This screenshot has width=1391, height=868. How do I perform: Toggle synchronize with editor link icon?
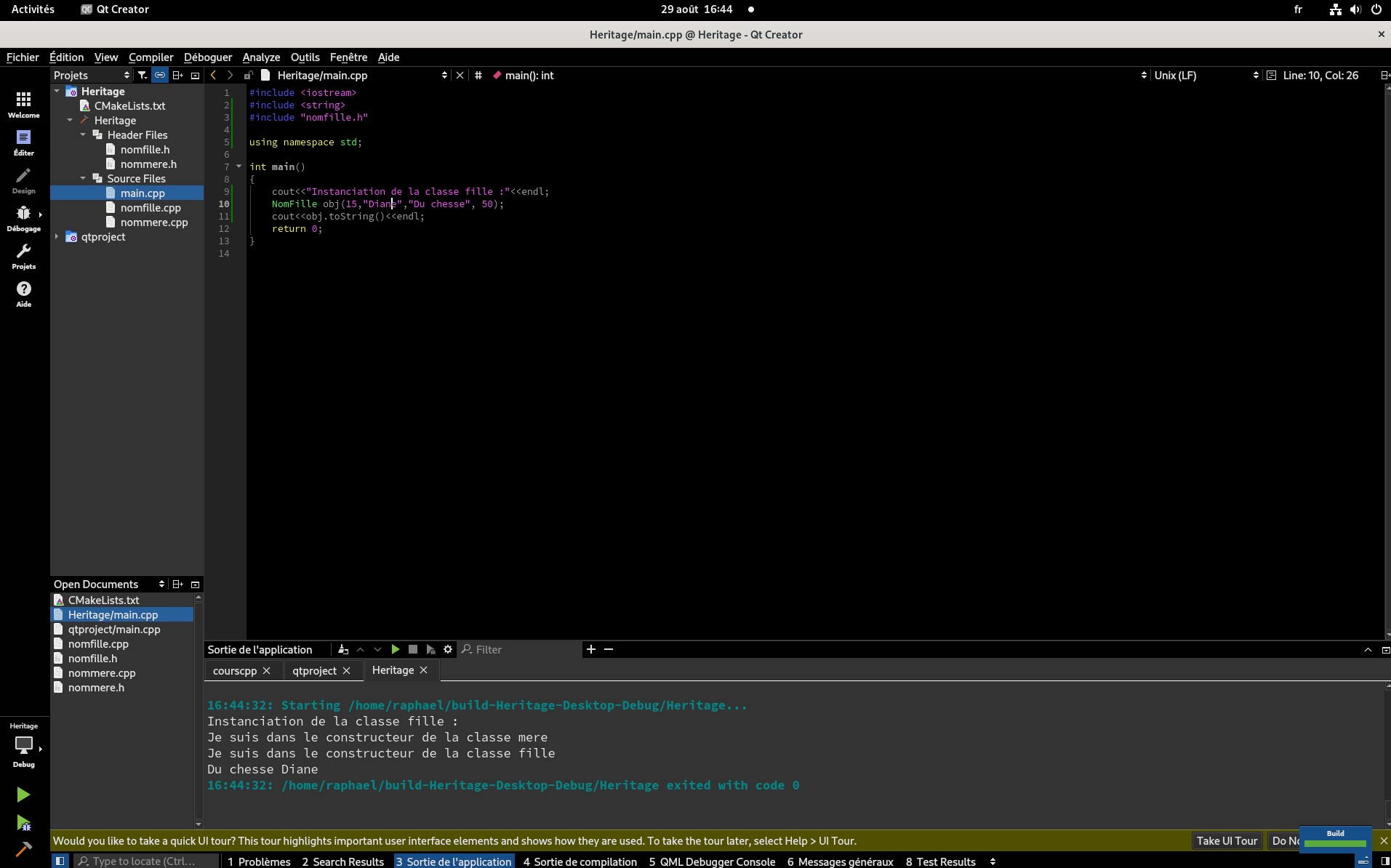click(160, 75)
